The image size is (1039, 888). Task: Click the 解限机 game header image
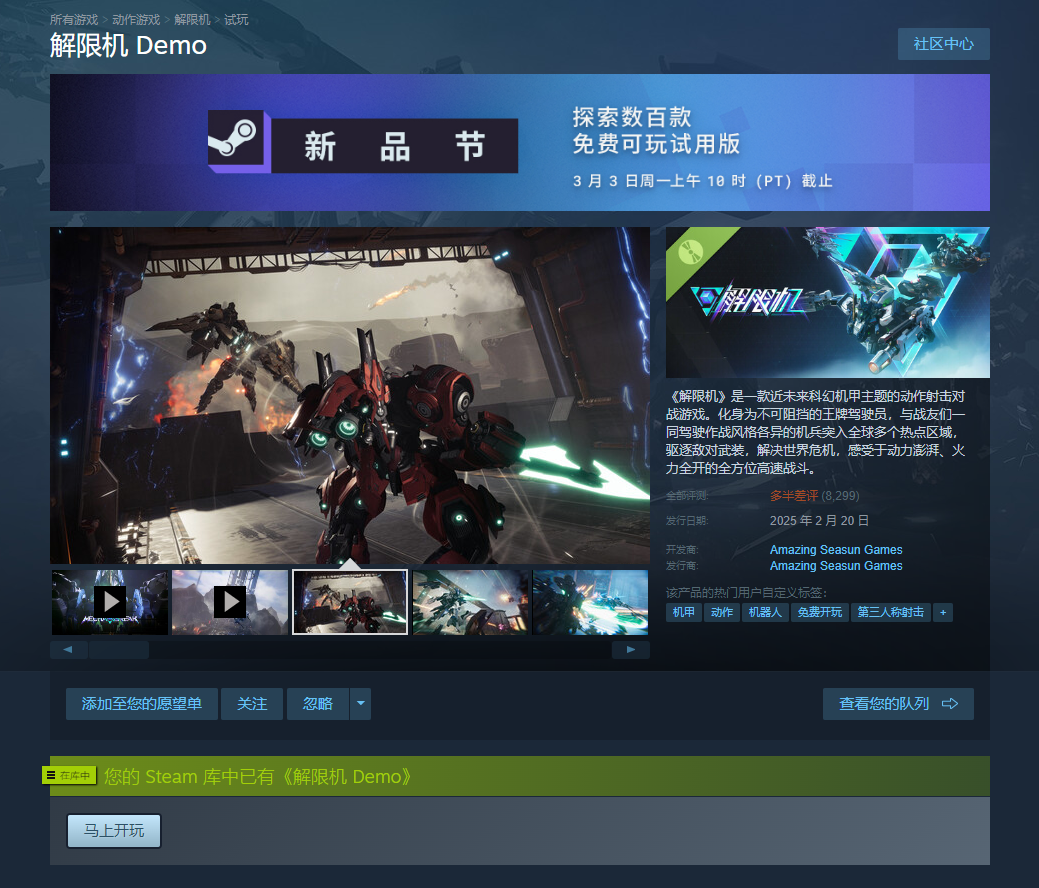[x=828, y=303]
